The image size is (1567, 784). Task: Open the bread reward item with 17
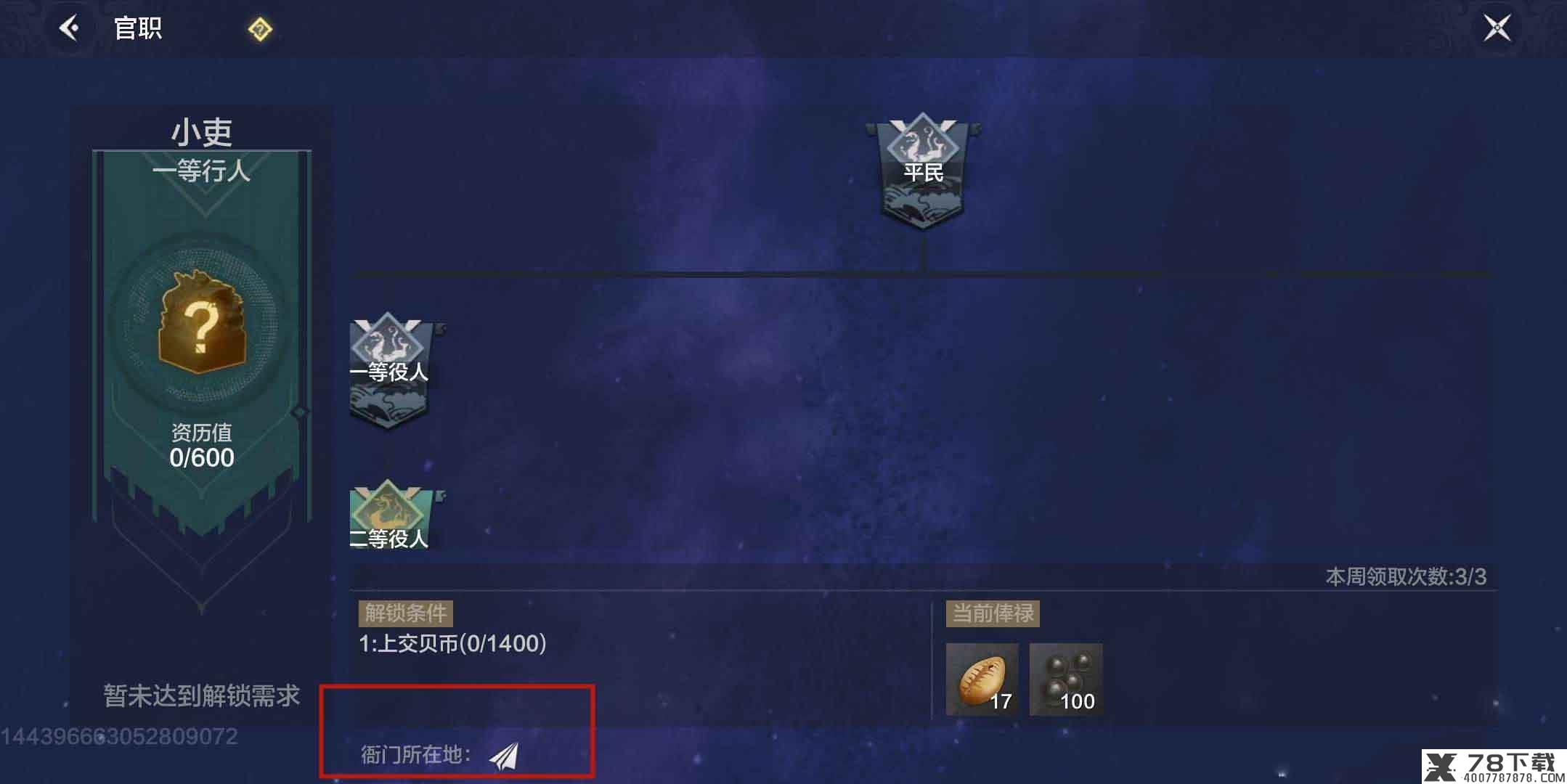[982, 679]
